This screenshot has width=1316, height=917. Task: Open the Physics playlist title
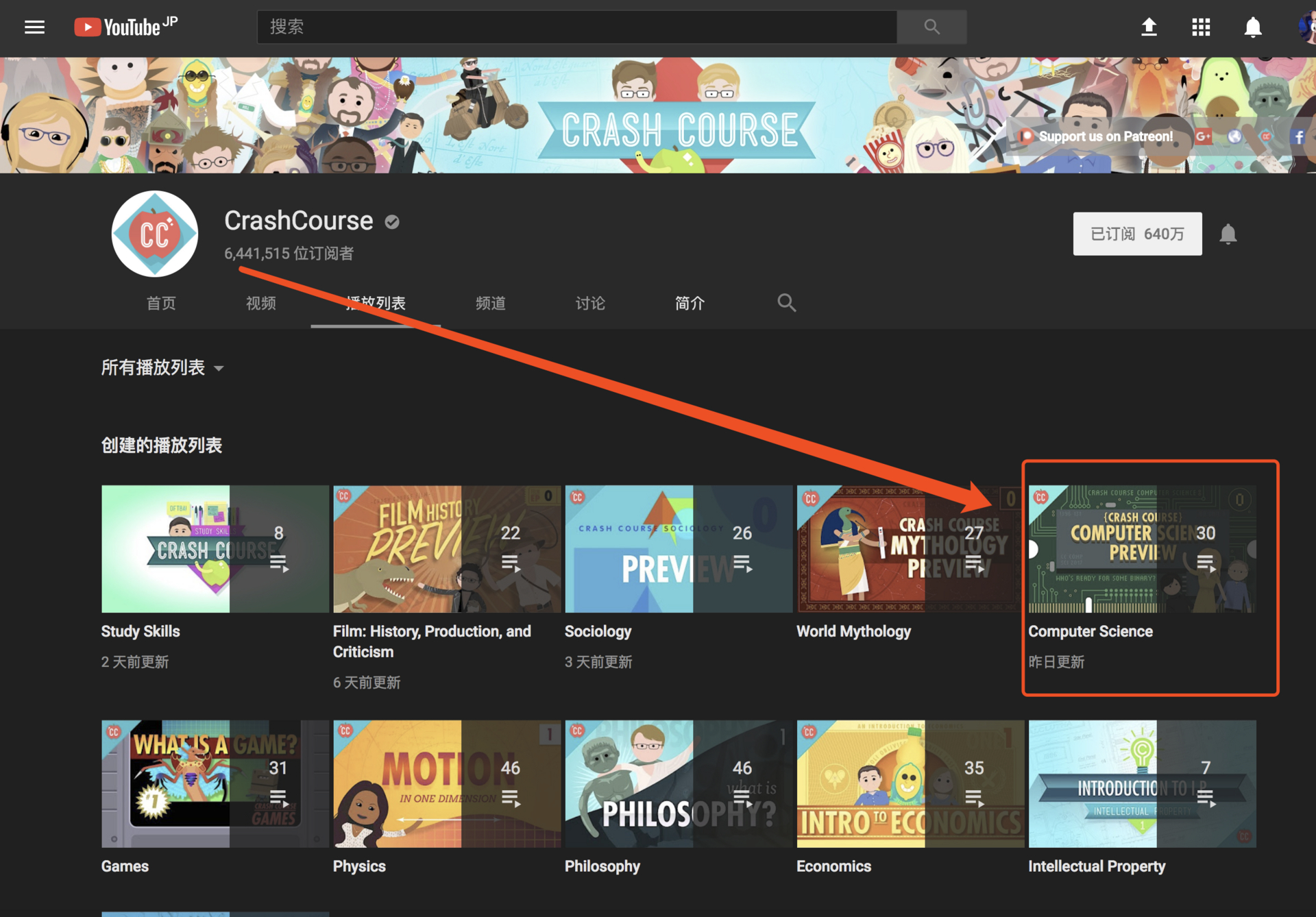pyautogui.click(x=359, y=866)
